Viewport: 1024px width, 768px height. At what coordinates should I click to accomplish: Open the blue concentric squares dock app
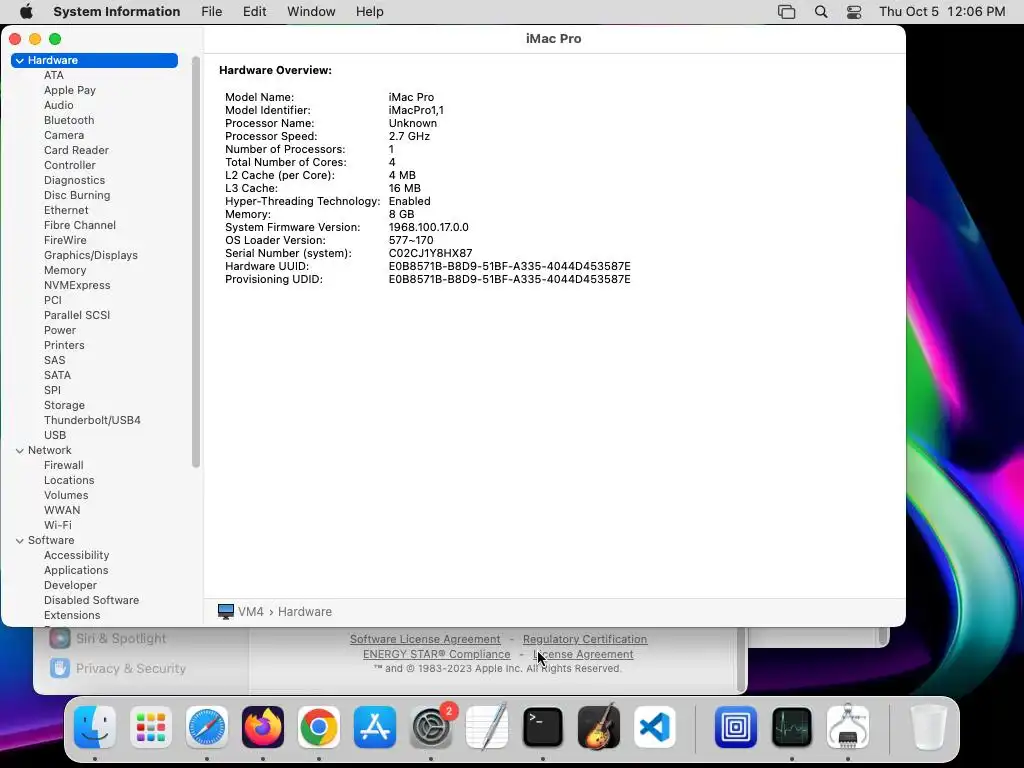click(736, 727)
